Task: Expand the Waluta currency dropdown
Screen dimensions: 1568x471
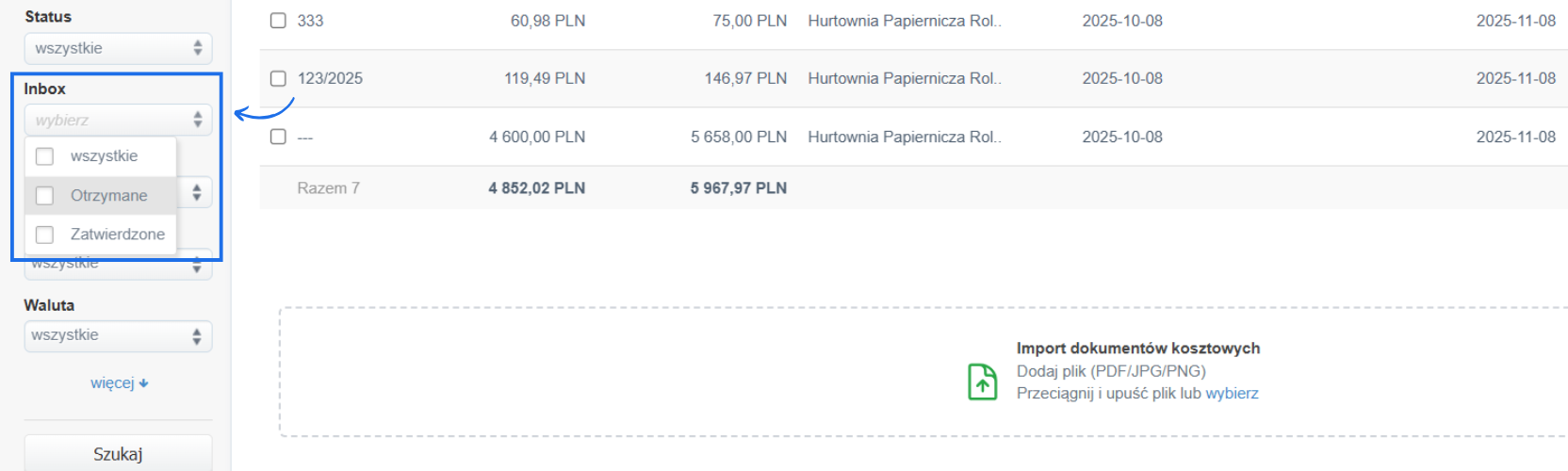Action: click(118, 335)
